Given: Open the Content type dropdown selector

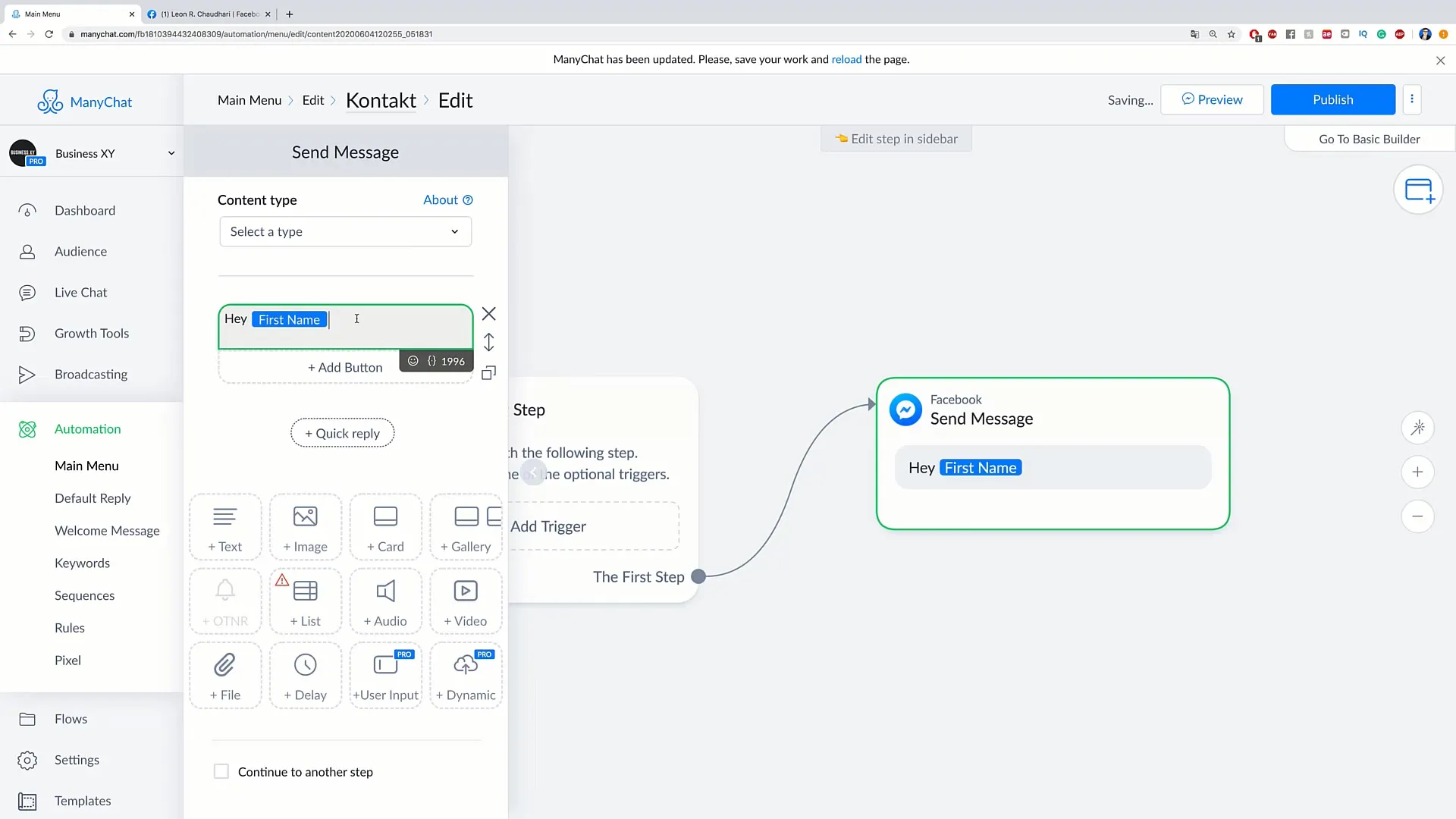Looking at the screenshot, I should tap(344, 231).
